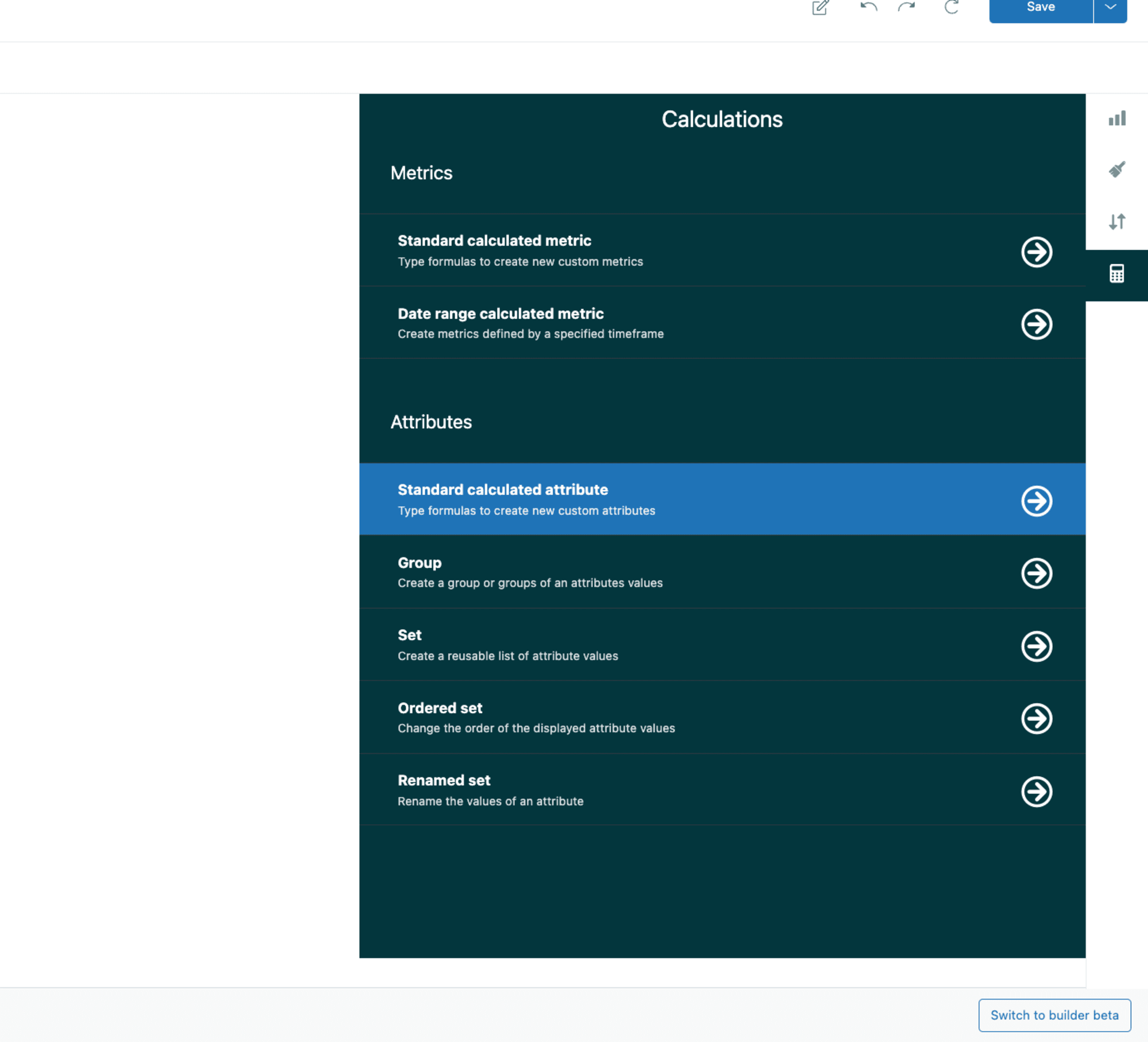This screenshot has width=1148, height=1042.
Task: Click the bar chart analytics icon
Action: pos(1117,118)
